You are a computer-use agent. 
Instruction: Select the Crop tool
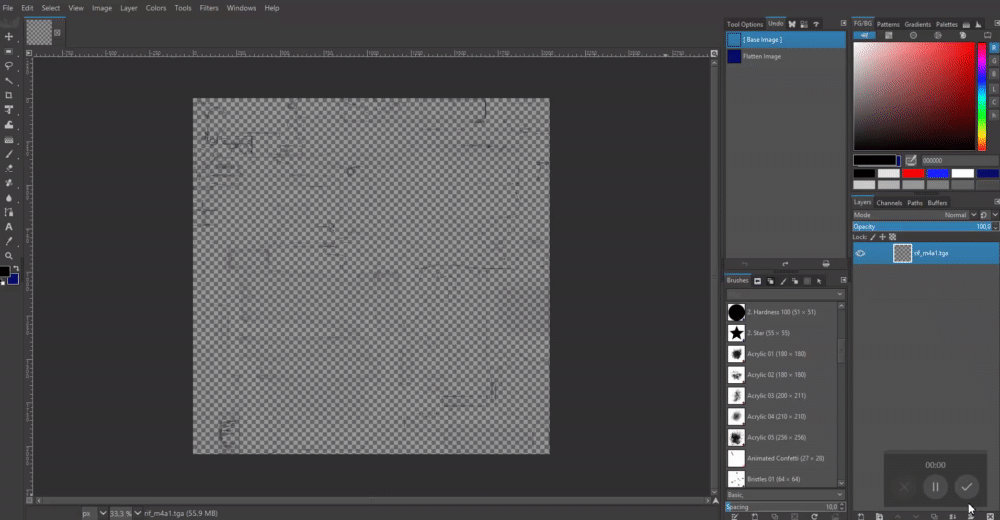coord(9,95)
